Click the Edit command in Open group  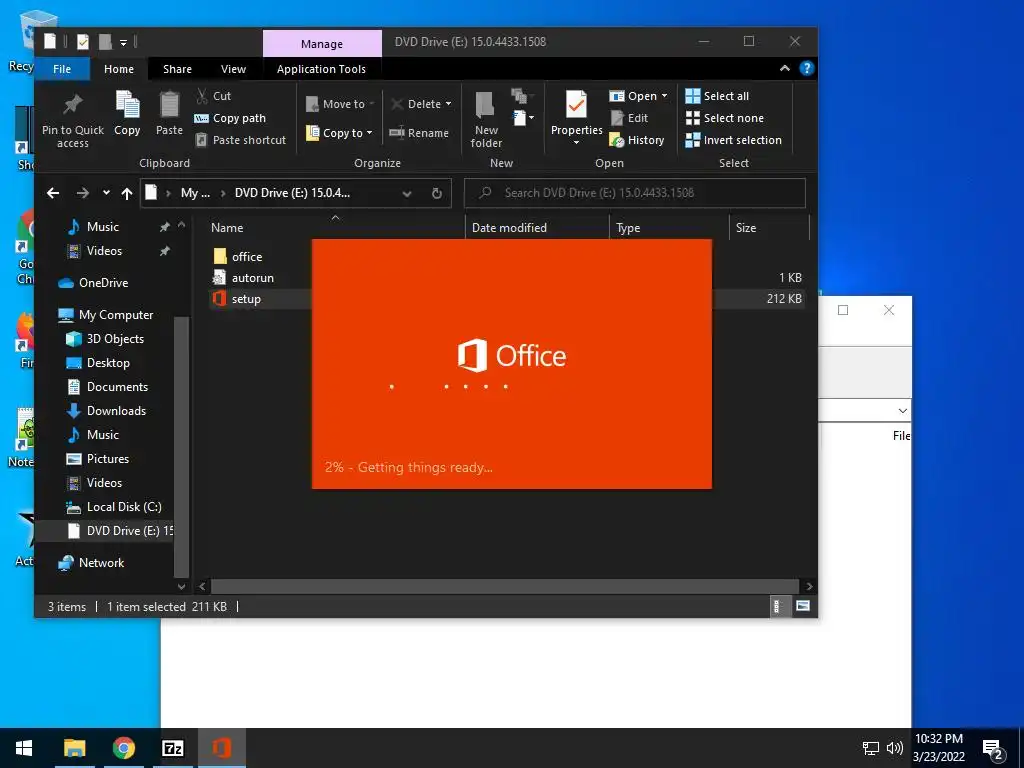pyautogui.click(x=629, y=118)
